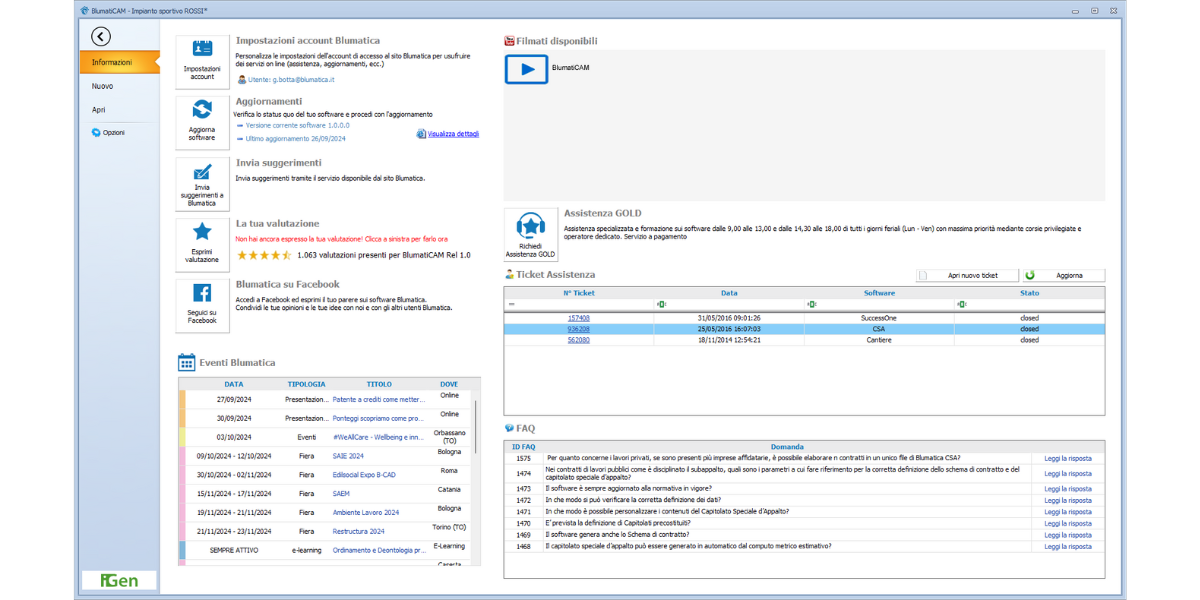The image size is (1200, 600).
Task: Switch to the Nuovo menu item
Action: [x=103, y=86]
